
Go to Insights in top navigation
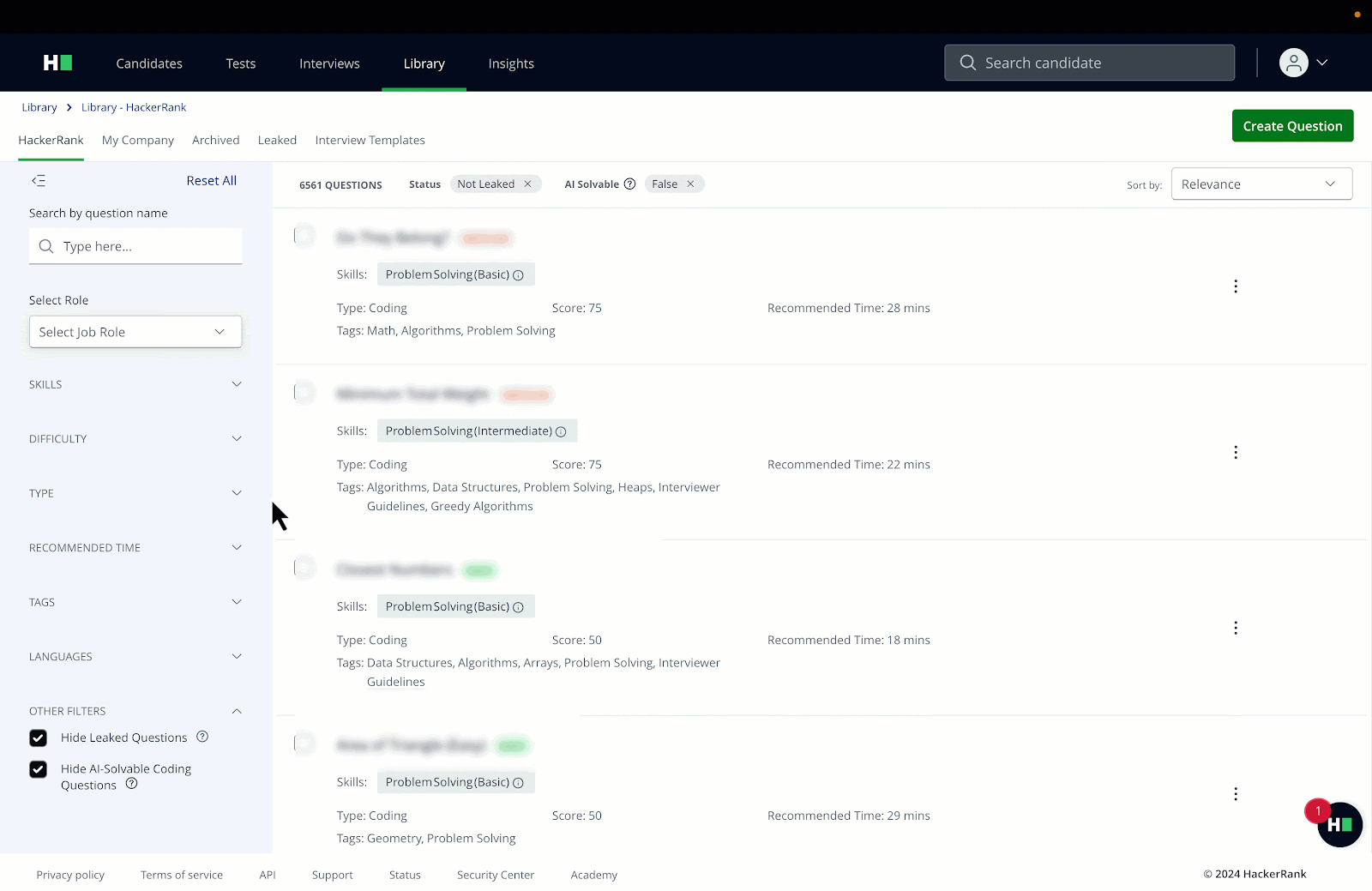pos(511,63)
